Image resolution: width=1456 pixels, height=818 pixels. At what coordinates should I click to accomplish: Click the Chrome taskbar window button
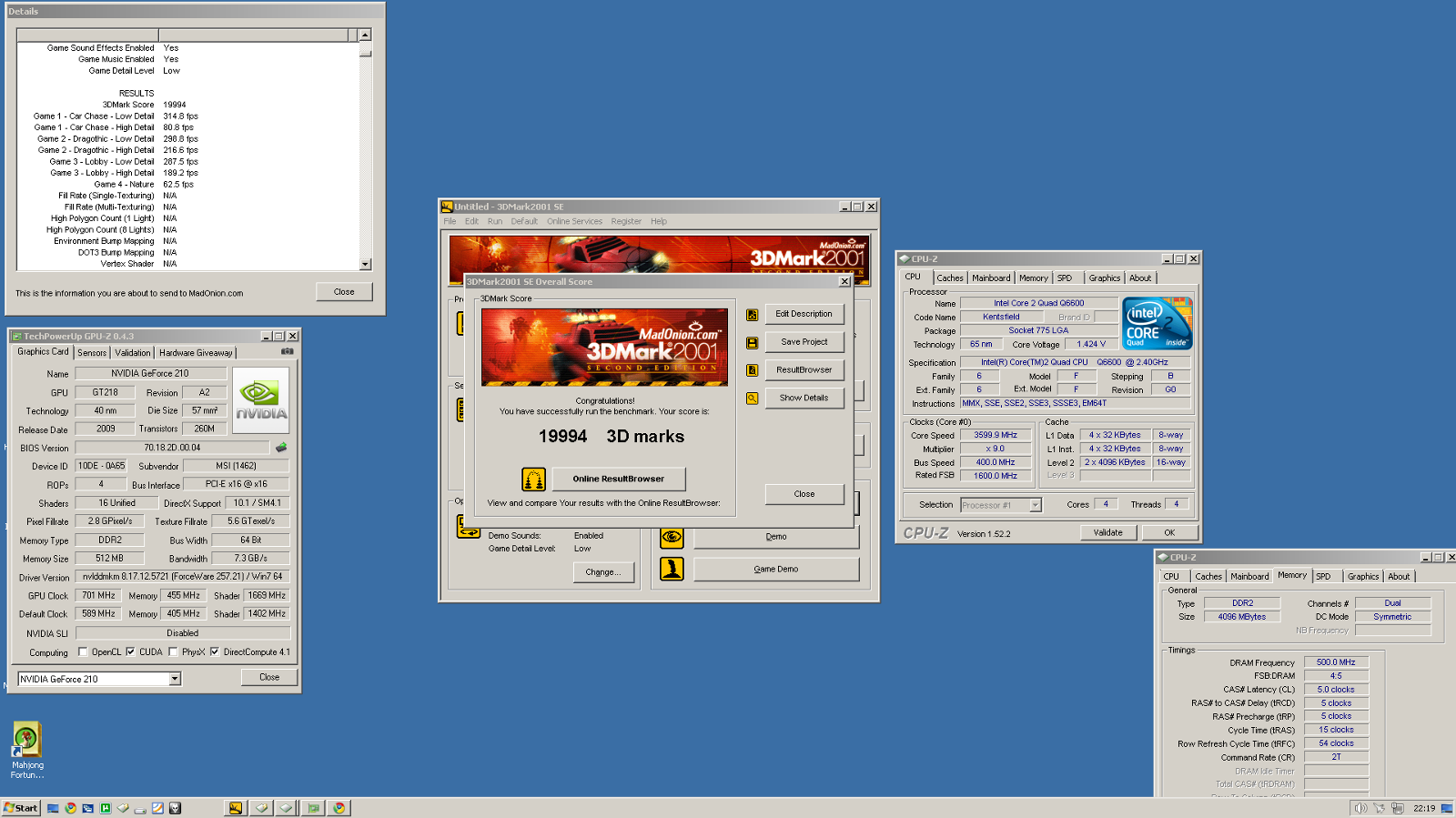(339, 808)
